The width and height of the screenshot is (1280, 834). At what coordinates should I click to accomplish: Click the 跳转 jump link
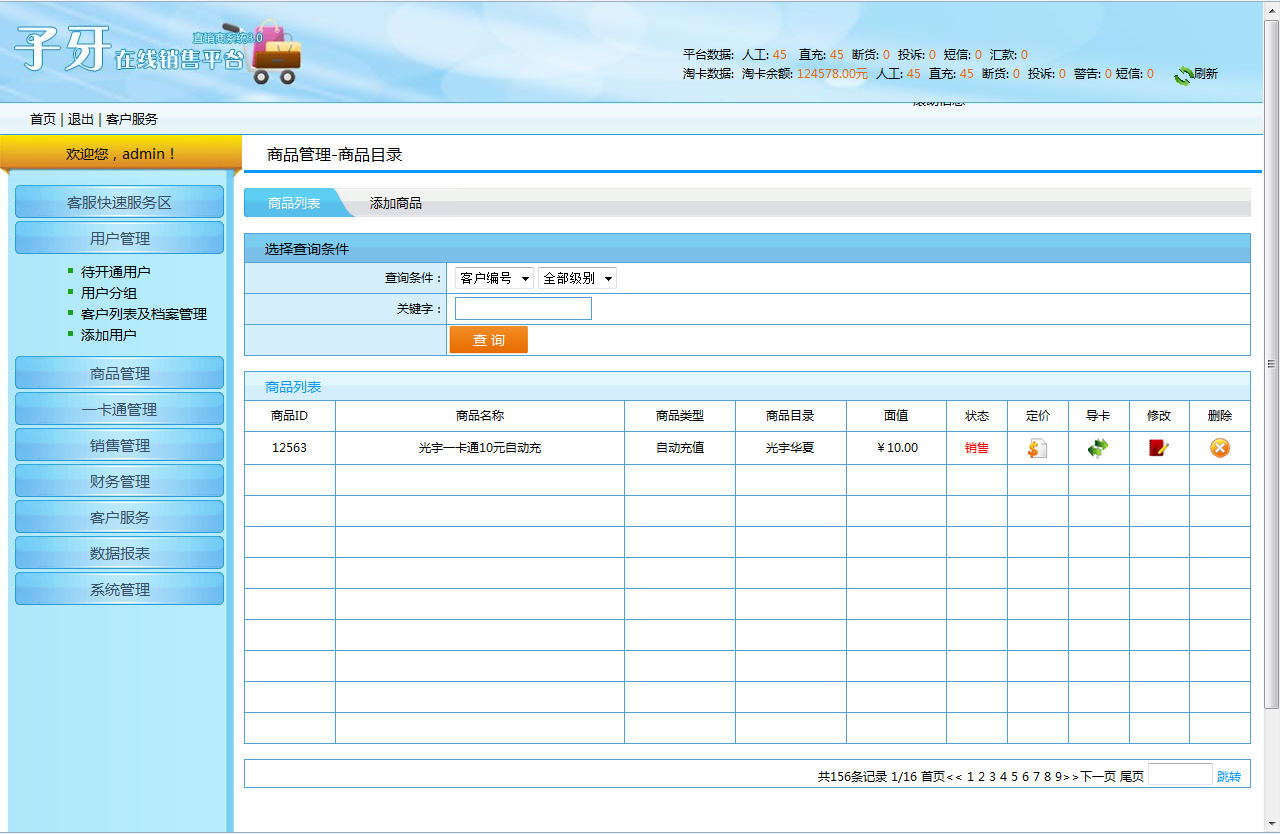(1229, 776)
